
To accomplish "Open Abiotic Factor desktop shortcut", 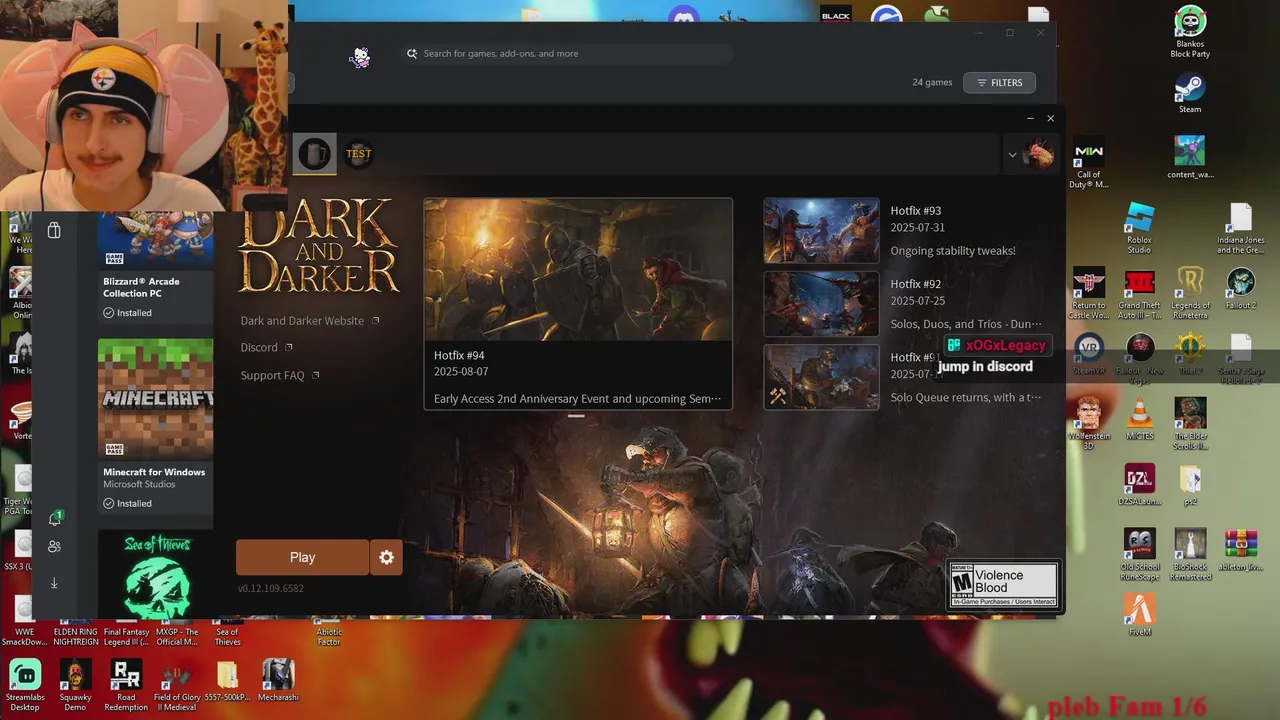I will coord(329,636).
